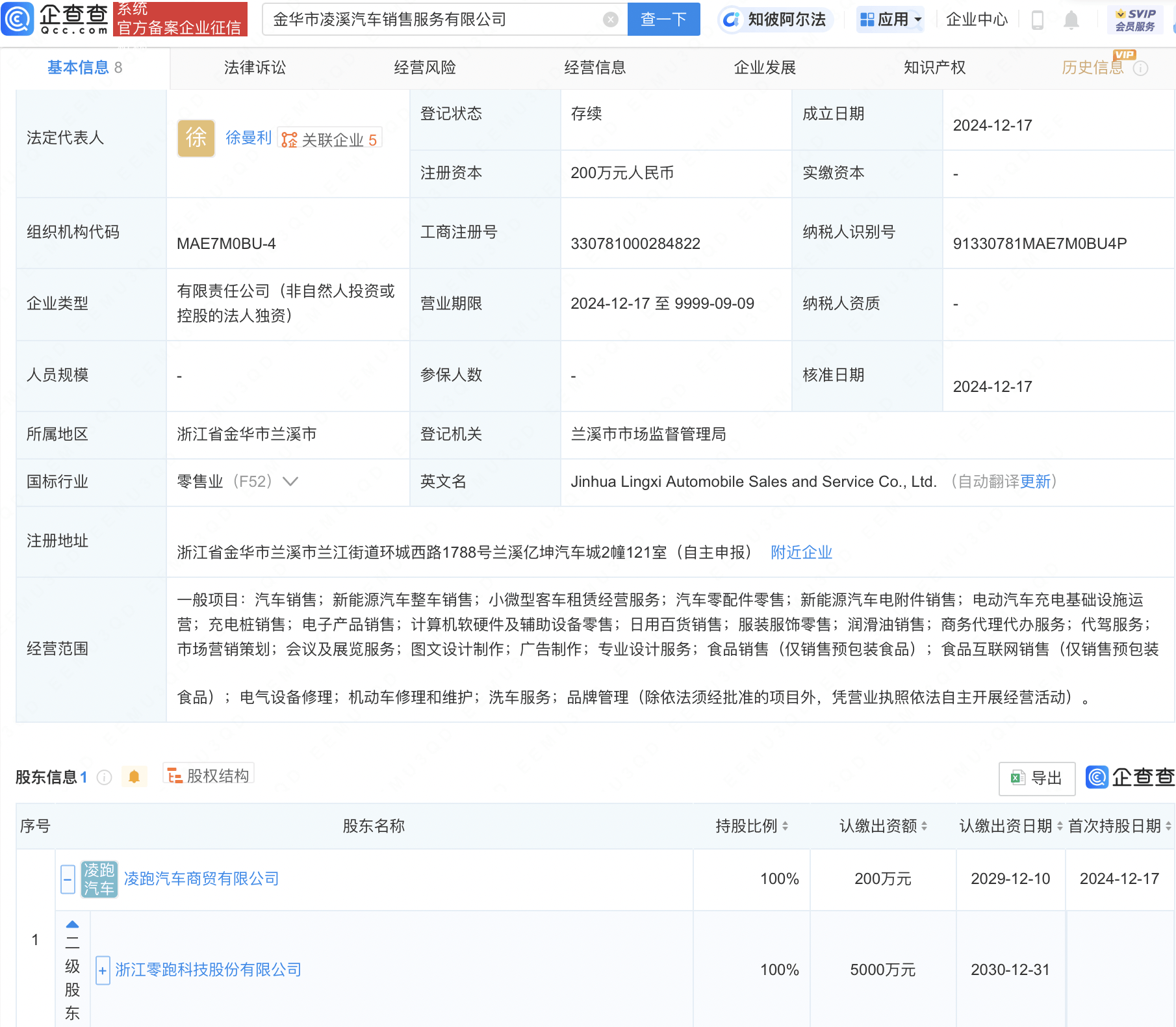Click the 知彼阿尔法 logo
1176x1027 pixels.
(776, 19)
